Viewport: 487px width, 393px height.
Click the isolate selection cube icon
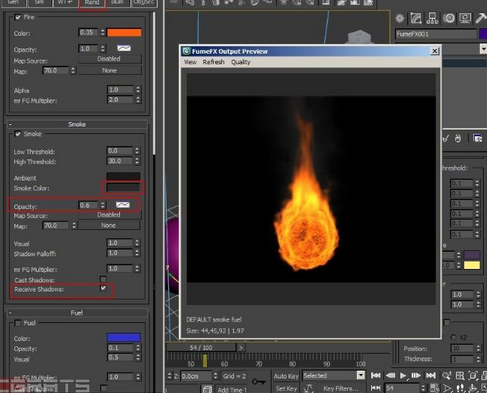(207, 389)
